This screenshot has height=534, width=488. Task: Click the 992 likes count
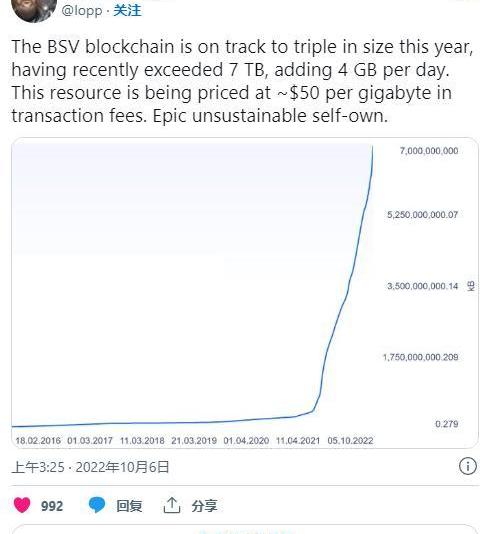tap(52, 506)
